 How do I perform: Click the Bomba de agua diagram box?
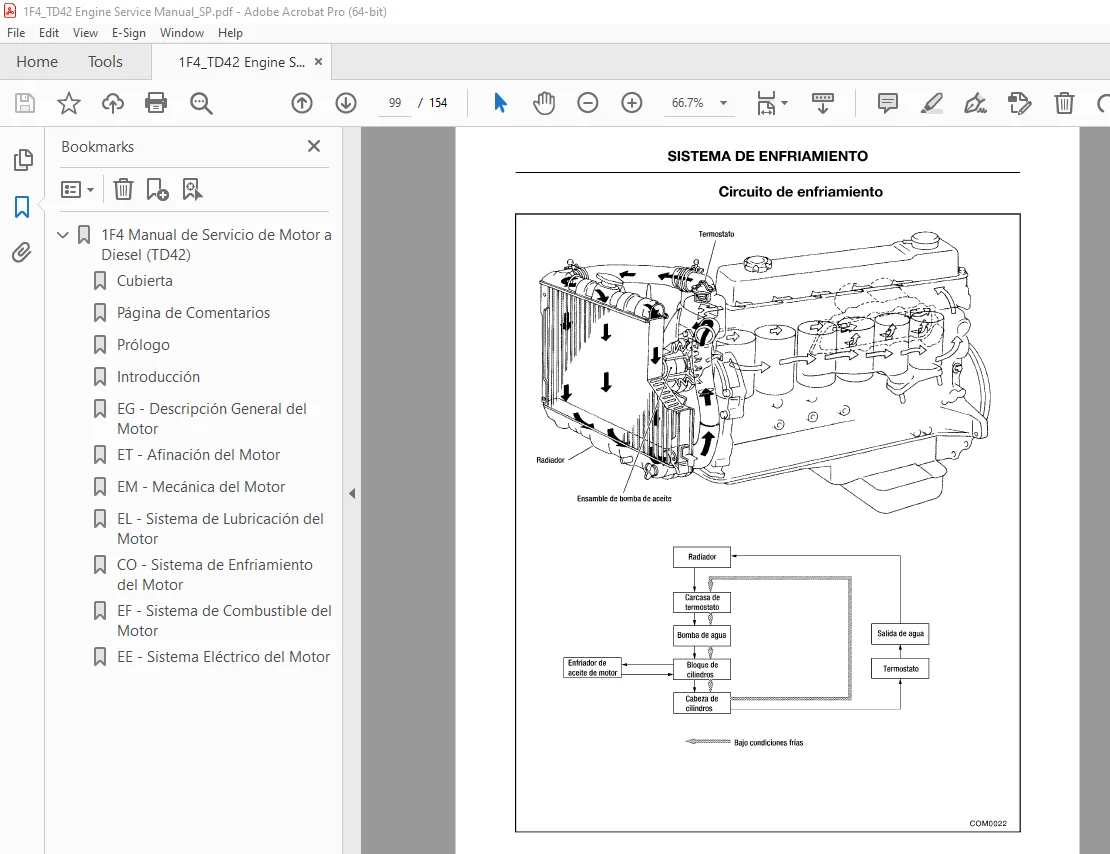point(702,635)
